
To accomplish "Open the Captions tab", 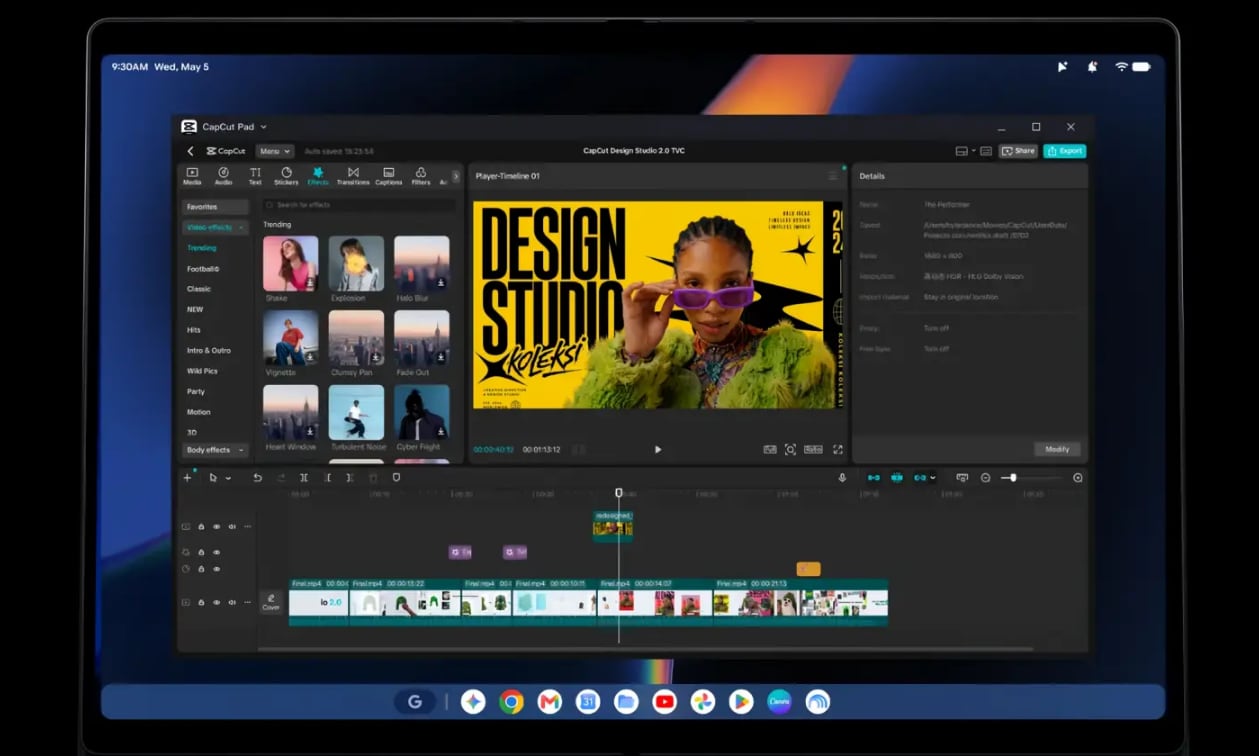I will [x=389, y=176].
